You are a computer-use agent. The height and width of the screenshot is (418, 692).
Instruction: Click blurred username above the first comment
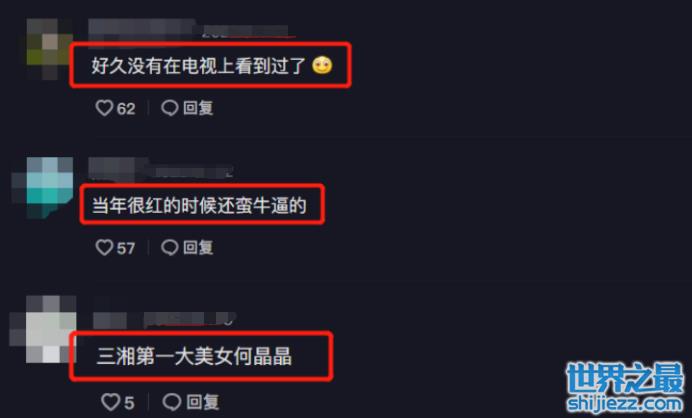(x=188, y=30)
